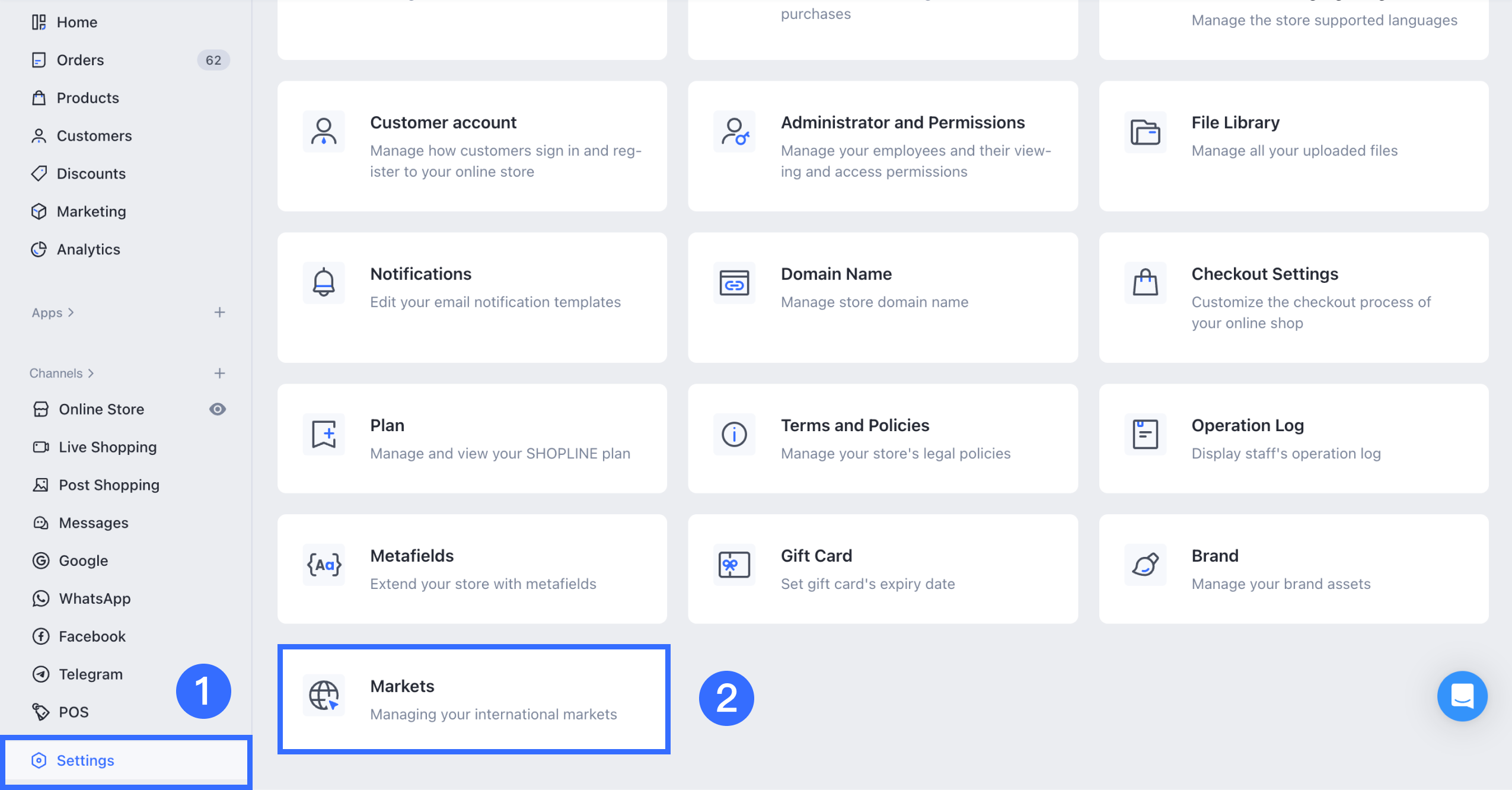Click the Discounts tag icon
Screen dimensions: 1512x790
click(x=39, y=174)
